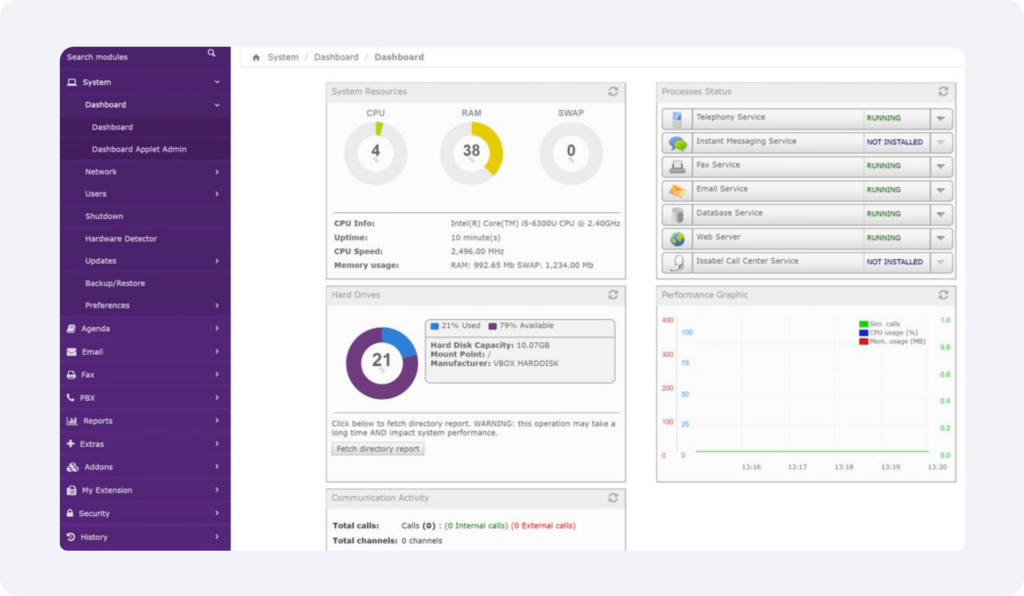This screenshot has height=596, width=1024.
Task: Refresh the Performance Graphic applet
Action: coord(943,295)
